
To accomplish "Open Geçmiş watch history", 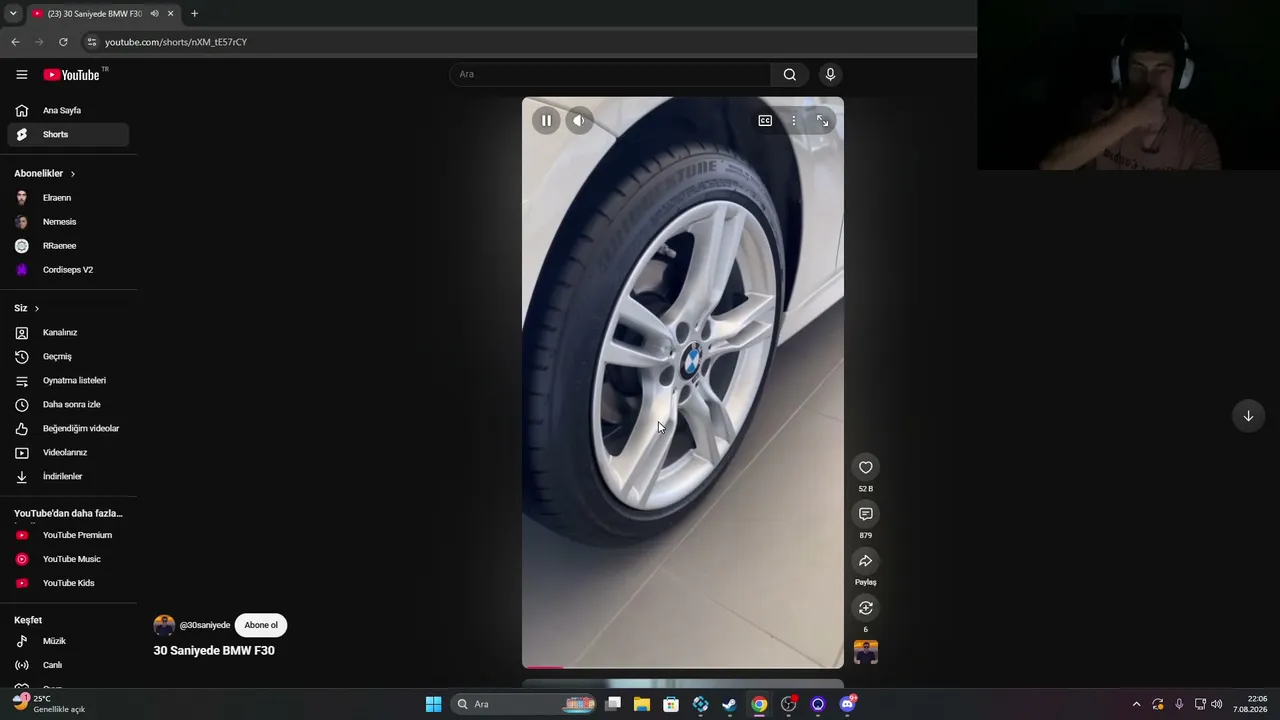I will click(68, 356).
